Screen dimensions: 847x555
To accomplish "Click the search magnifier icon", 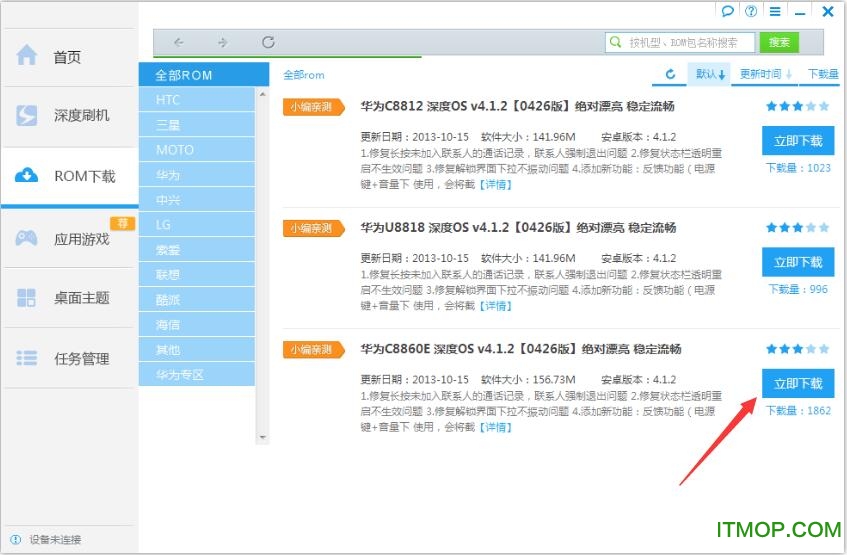I will 615,42.
